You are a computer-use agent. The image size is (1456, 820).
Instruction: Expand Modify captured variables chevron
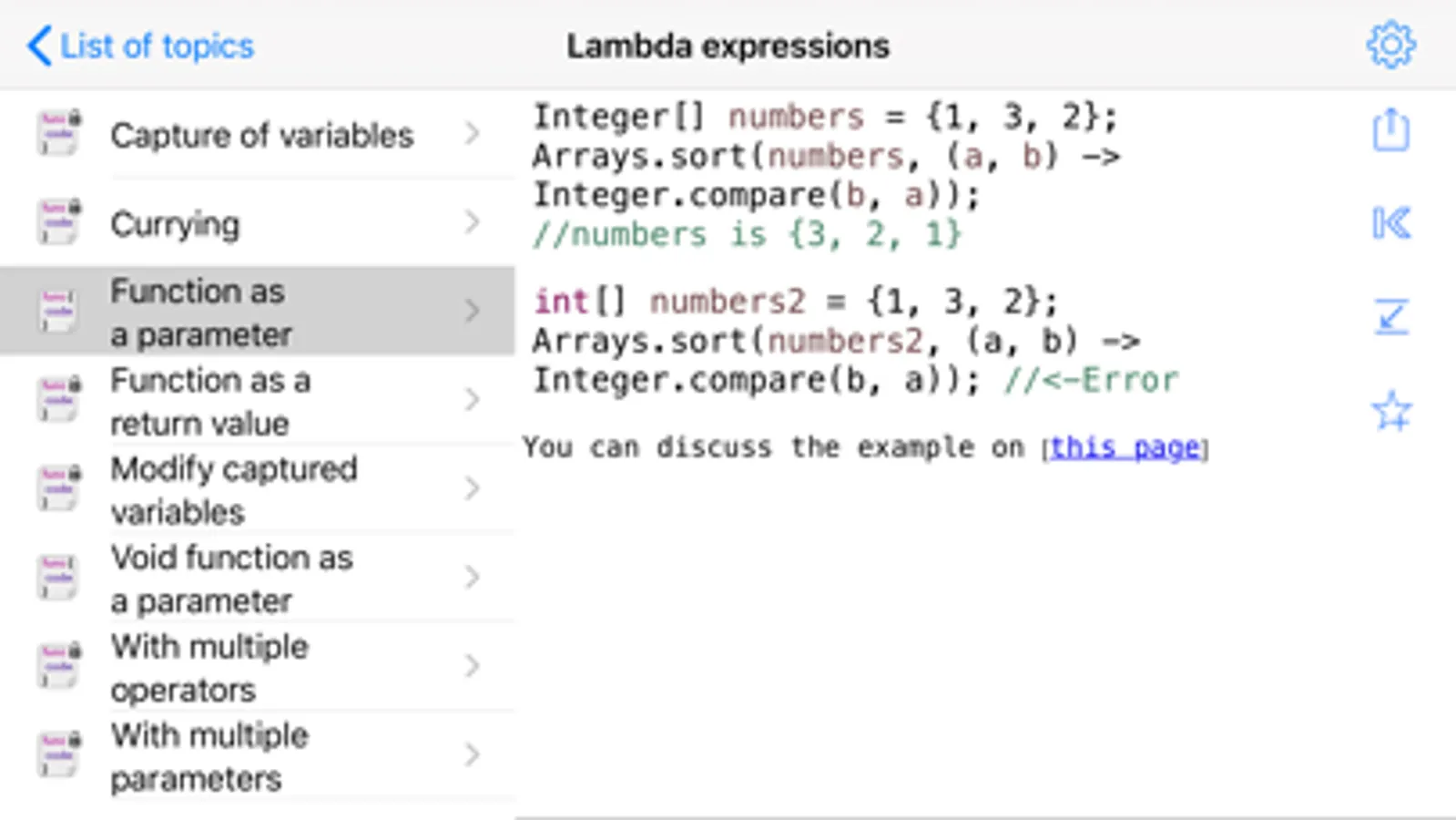click(472, 488)
